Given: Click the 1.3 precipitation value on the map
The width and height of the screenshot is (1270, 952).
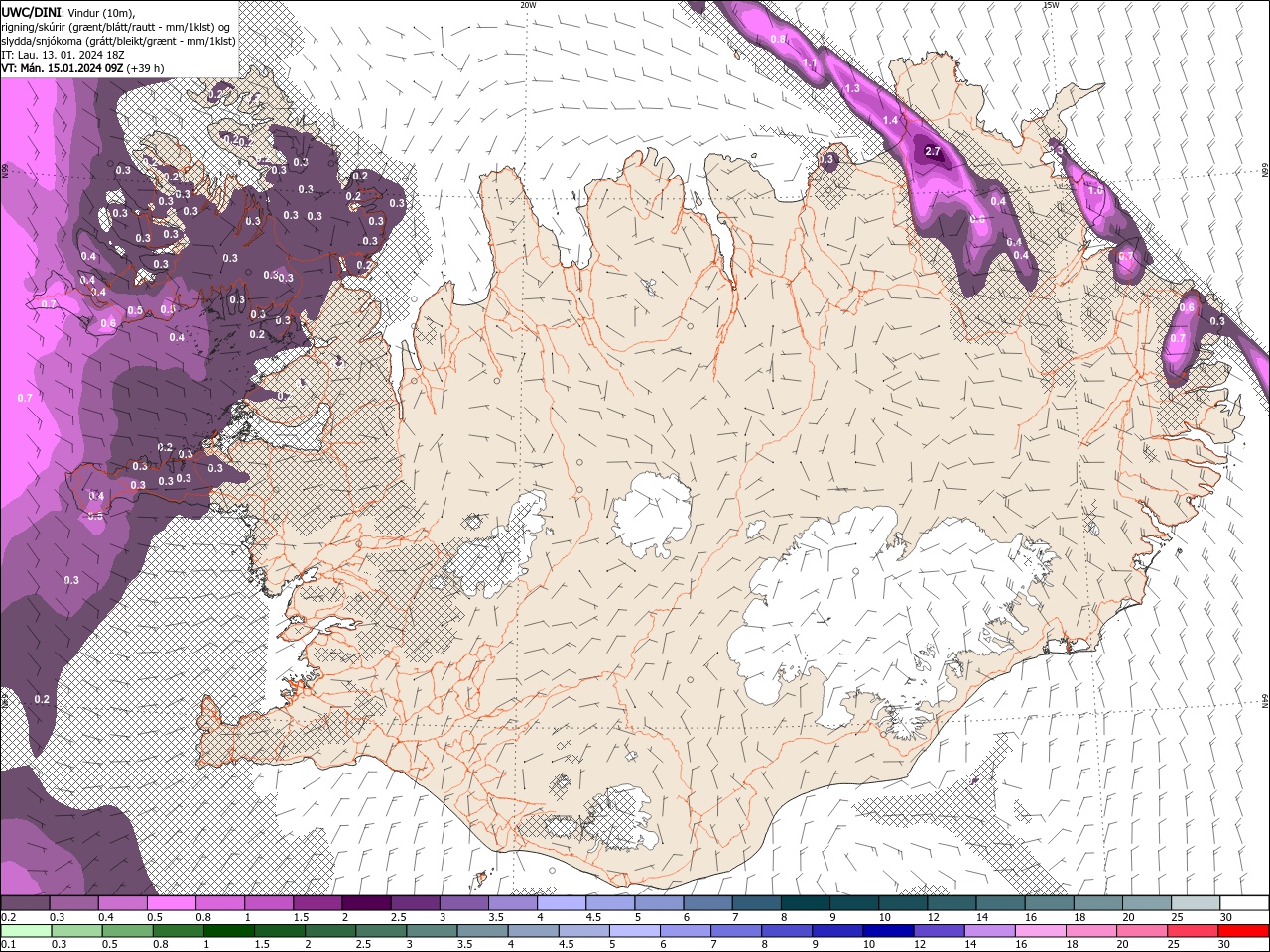Looking at the screenshot, I should [x=852, y=89].
